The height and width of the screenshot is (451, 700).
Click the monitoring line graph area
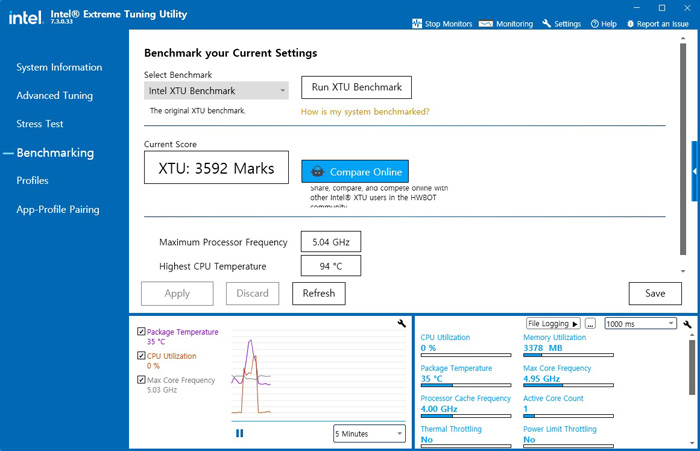(318, 375)
